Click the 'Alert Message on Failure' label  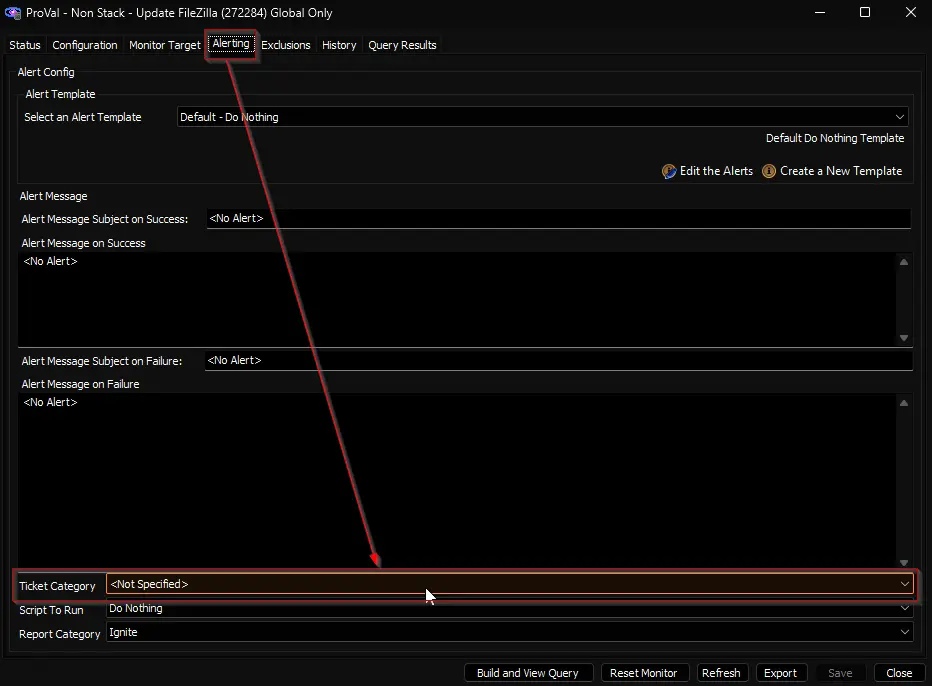(x=80, y=384)
